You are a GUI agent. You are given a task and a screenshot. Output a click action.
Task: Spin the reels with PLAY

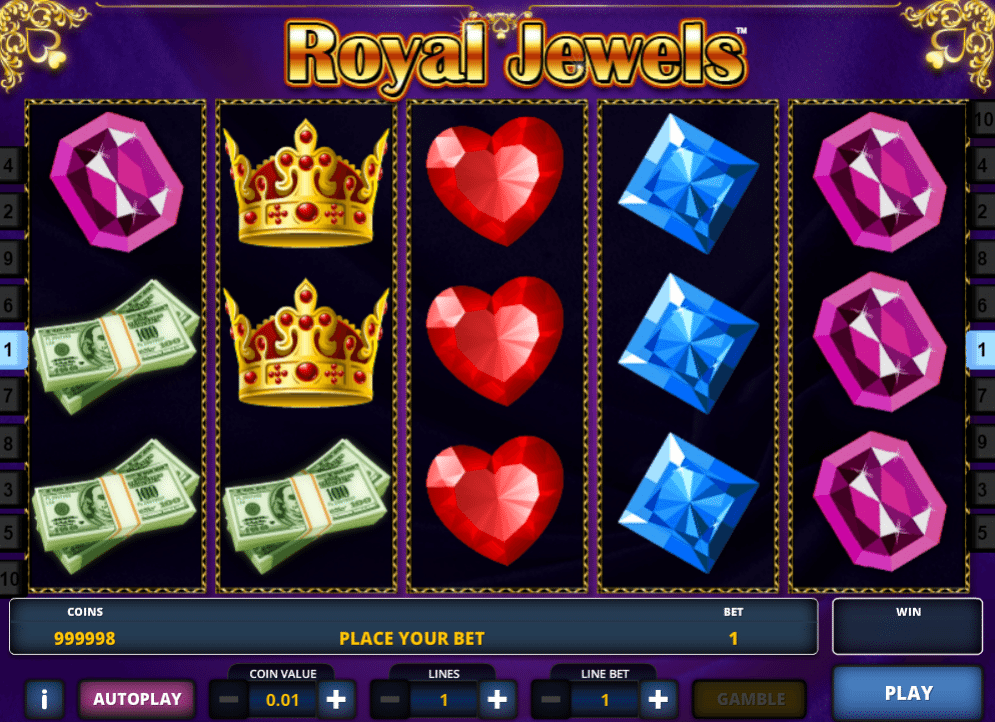pos(907,693)
